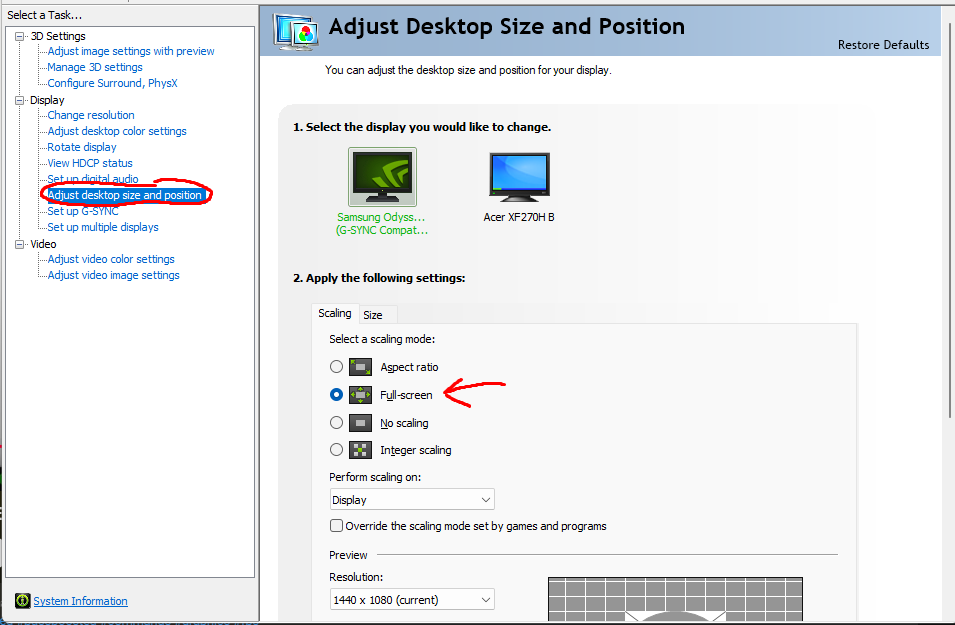Select Adjust desktop size and position
955x625 pixels.
pos(125,195)
